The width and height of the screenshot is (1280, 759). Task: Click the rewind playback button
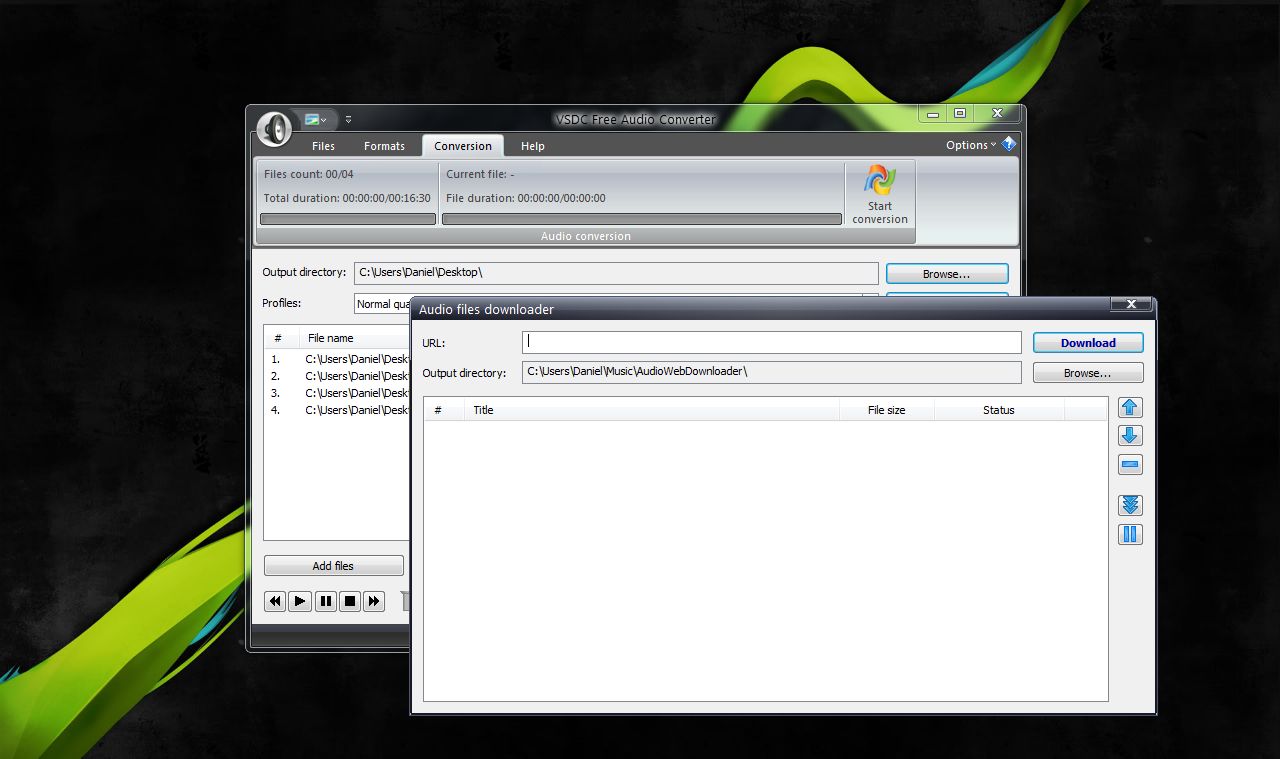(275, 601)
